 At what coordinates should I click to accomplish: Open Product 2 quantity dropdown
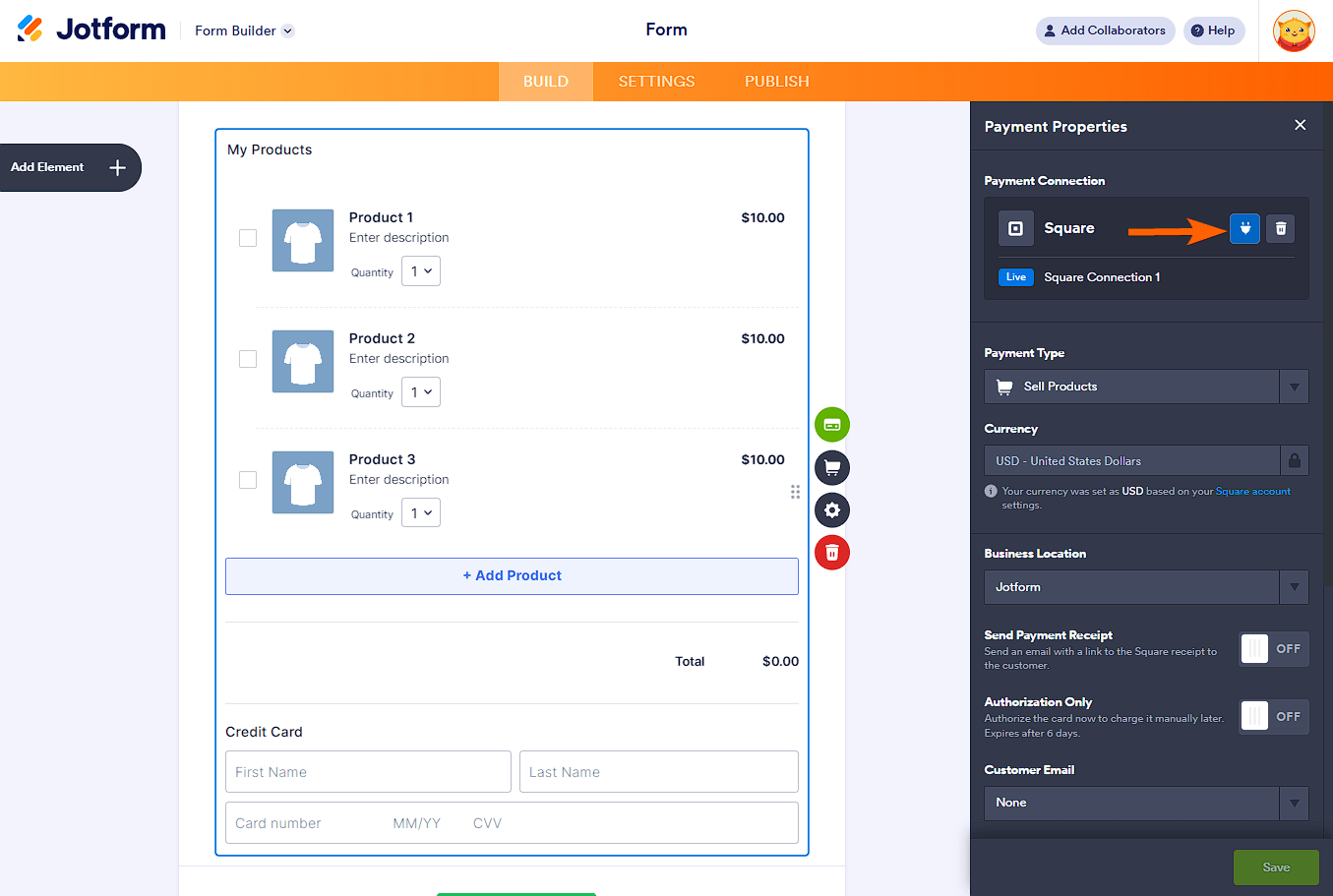(x=421, y=392)
